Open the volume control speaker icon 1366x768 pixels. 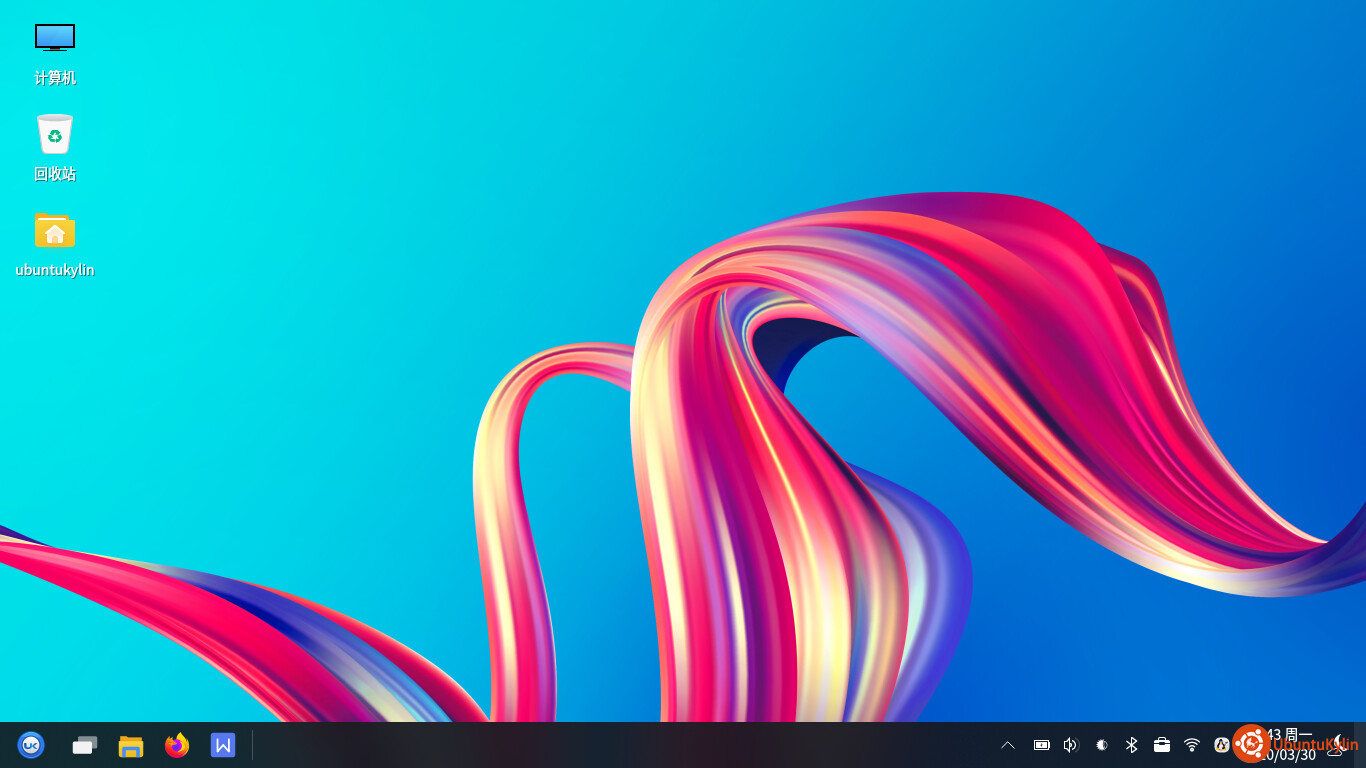coord(1071,745)
